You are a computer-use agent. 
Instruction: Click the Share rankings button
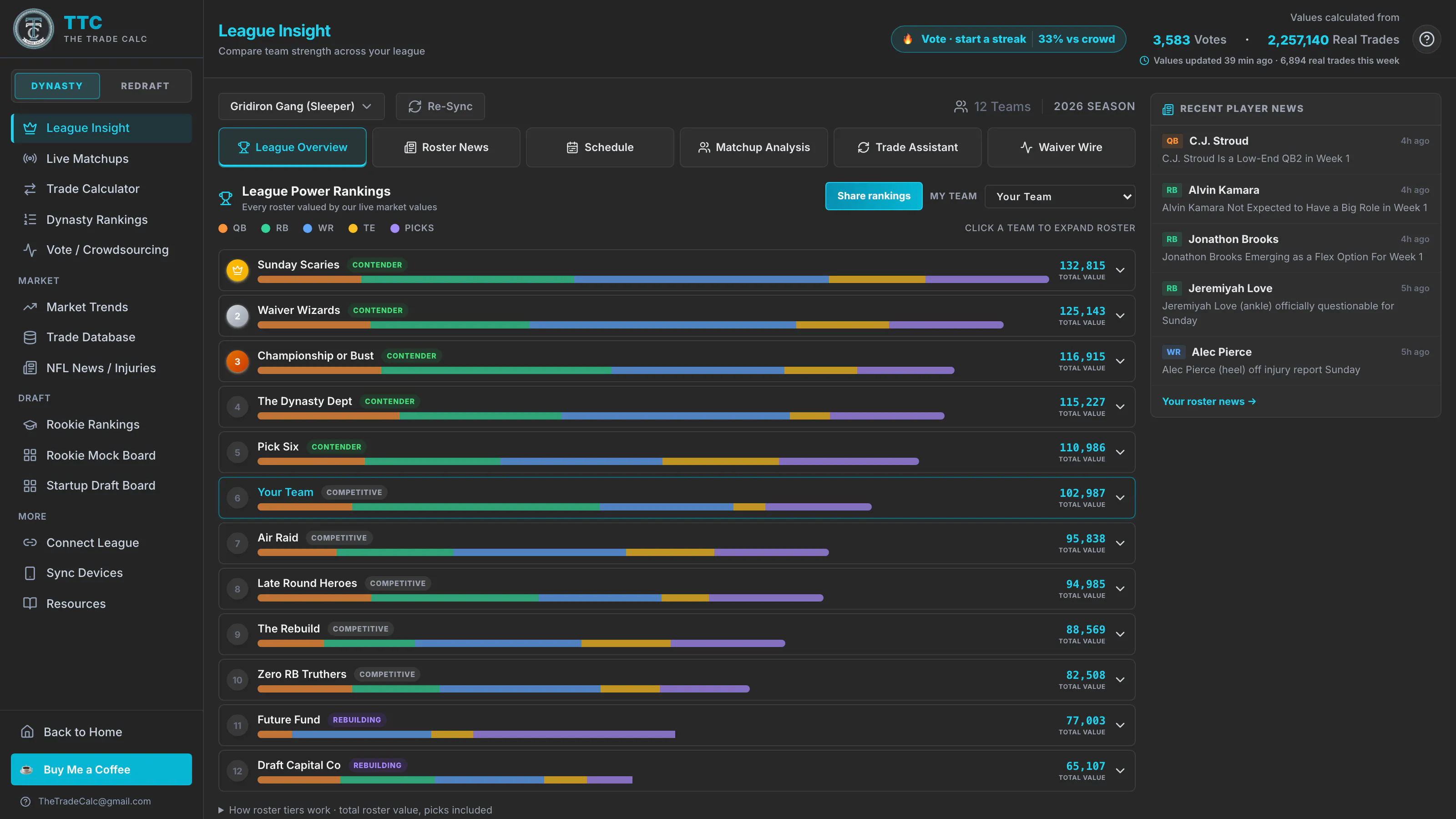coord(873,196)
